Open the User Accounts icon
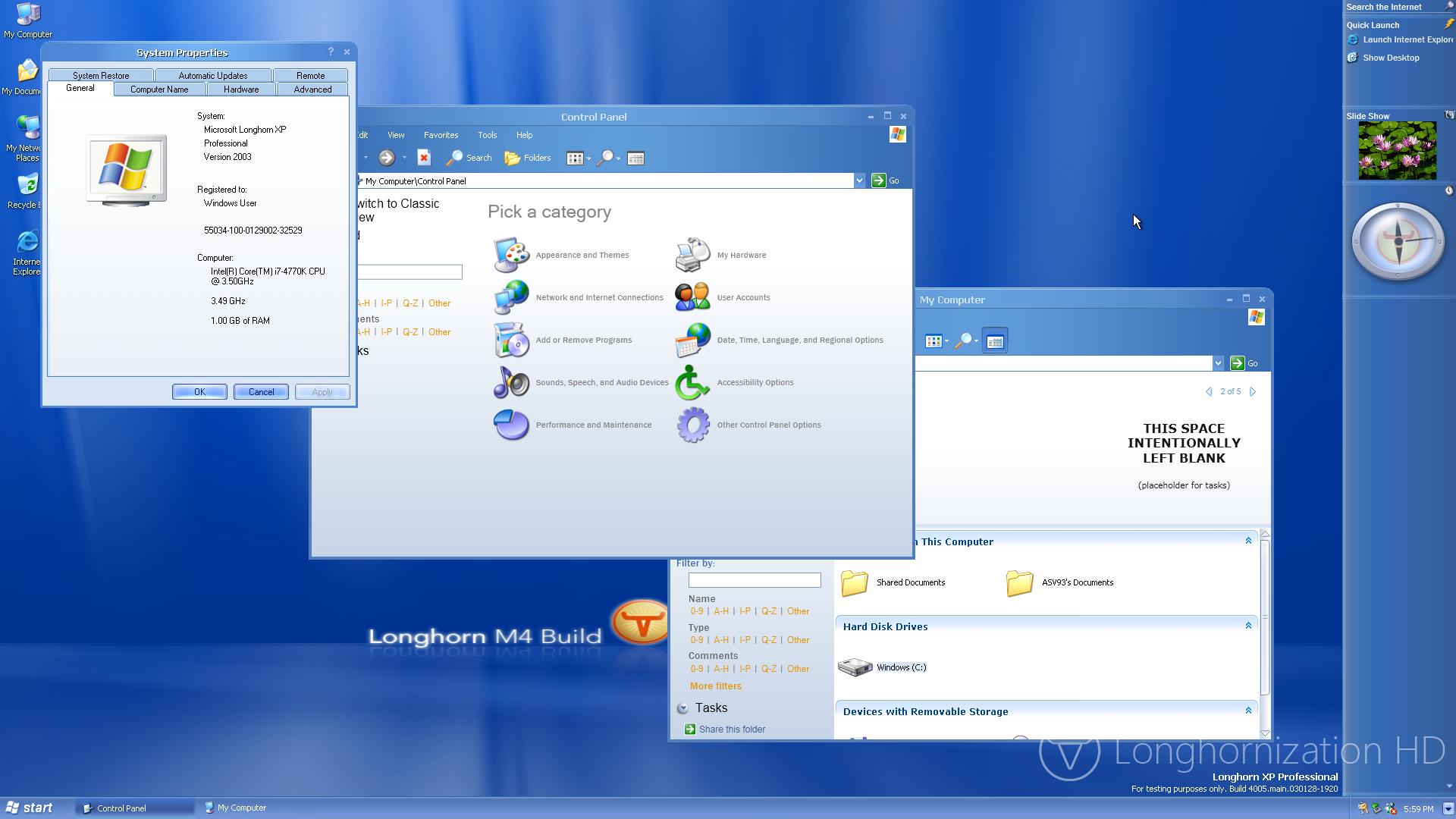Image resolution: width=1456 pixels, height=819 pixels. pos(692,297)
